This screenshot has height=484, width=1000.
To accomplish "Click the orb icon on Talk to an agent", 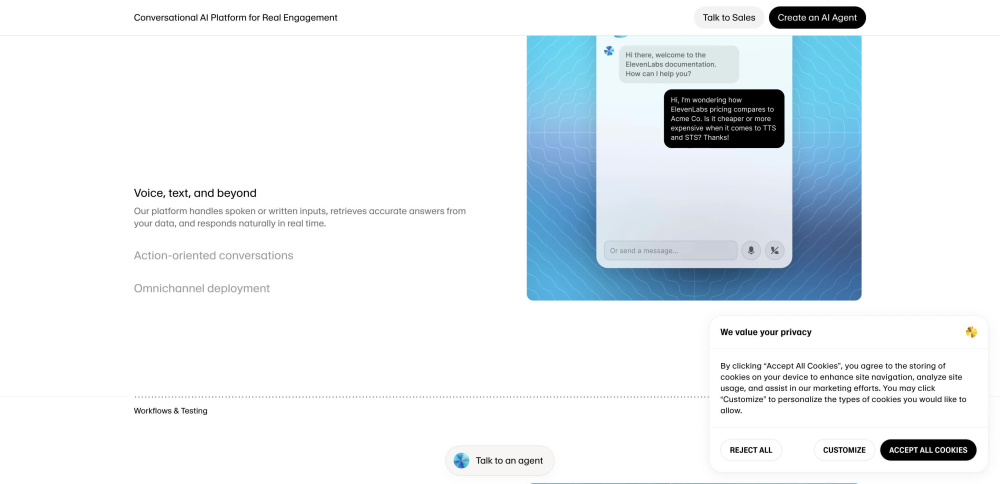I will 461,460.
